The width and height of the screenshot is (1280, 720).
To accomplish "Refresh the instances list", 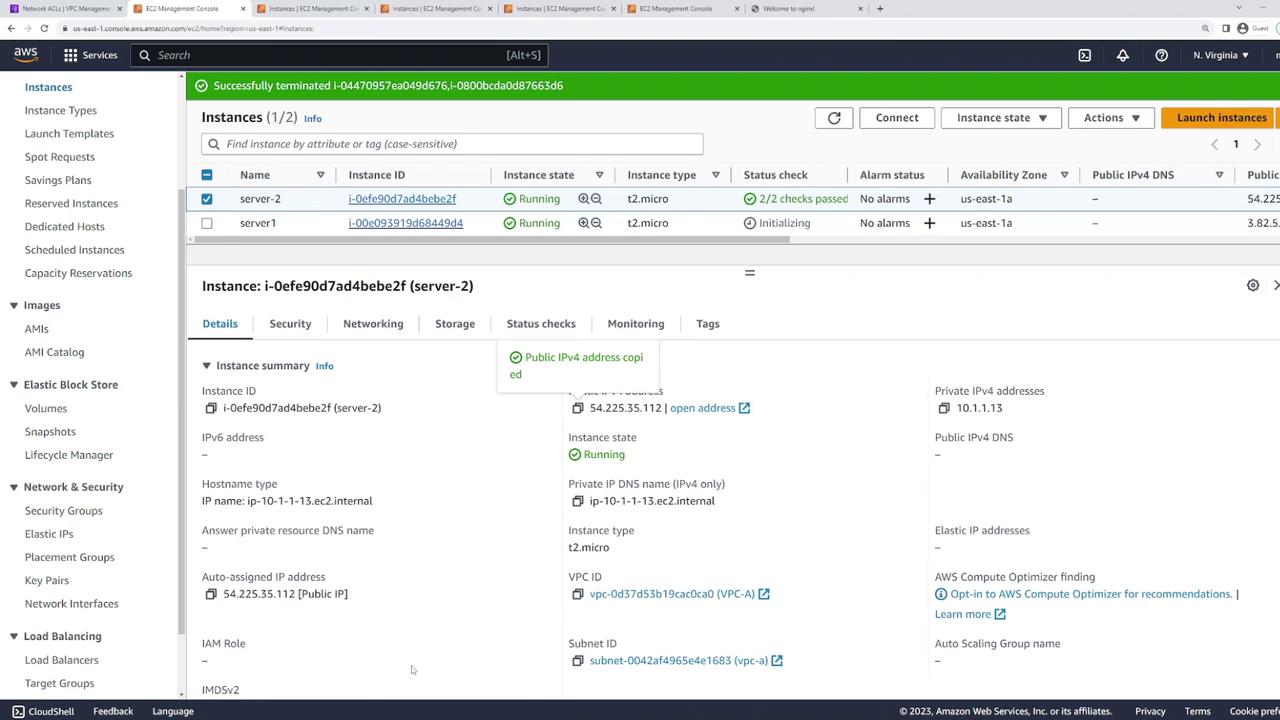I will click(834, 118).
